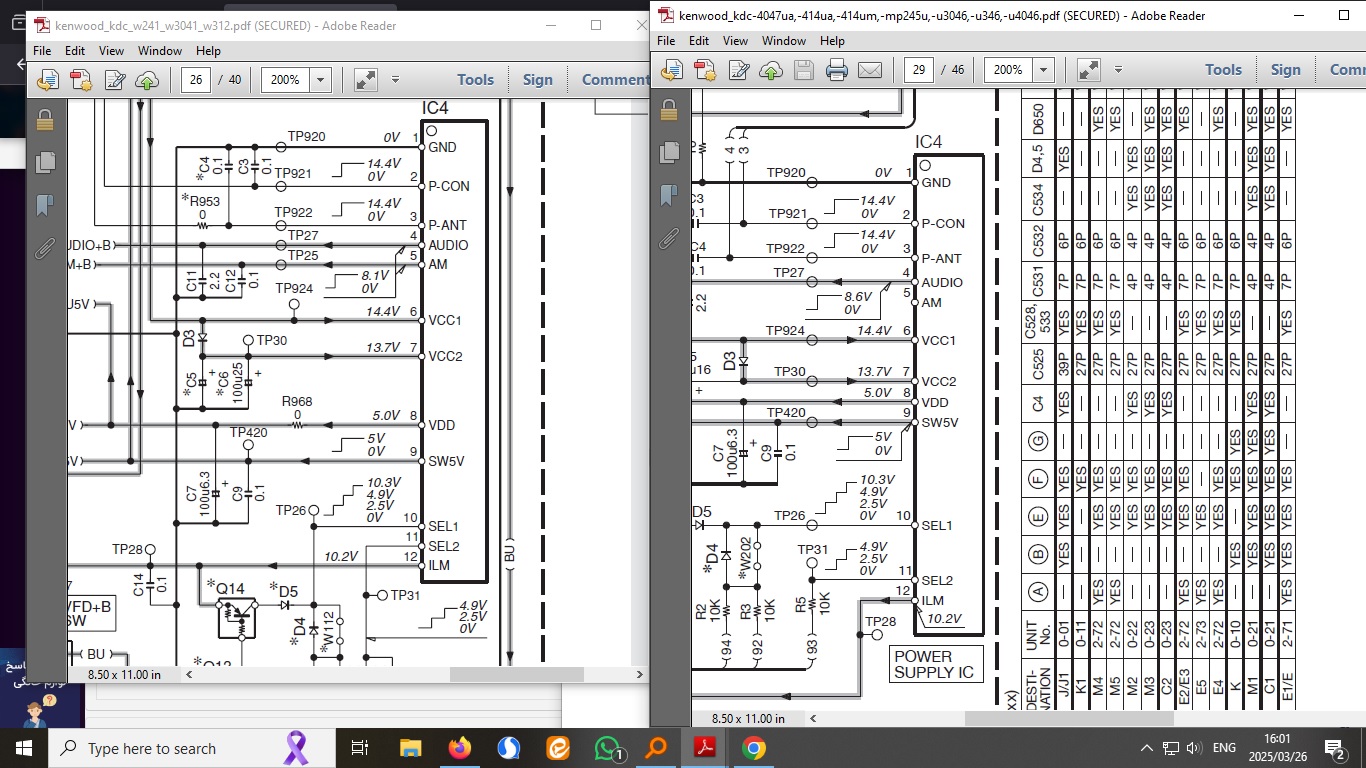Click email envelope icon in right window
Viewport: 1366px width, 768px height.
pyautogui.click(x=870, y=70)
